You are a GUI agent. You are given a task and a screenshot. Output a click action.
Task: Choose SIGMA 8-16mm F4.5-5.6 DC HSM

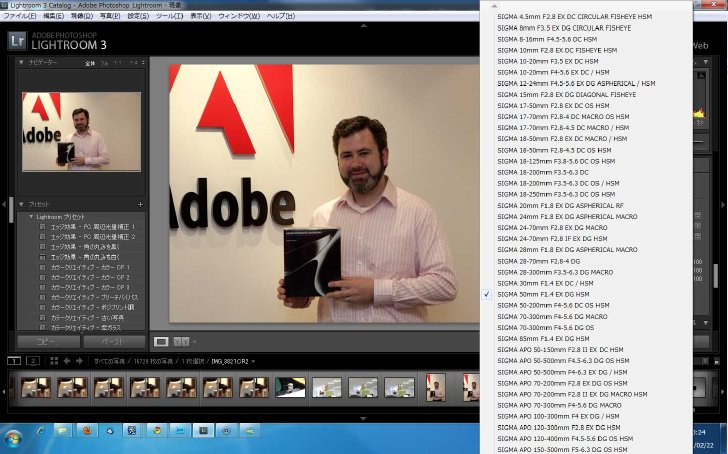pyautogui.click(x=547, y=39)
